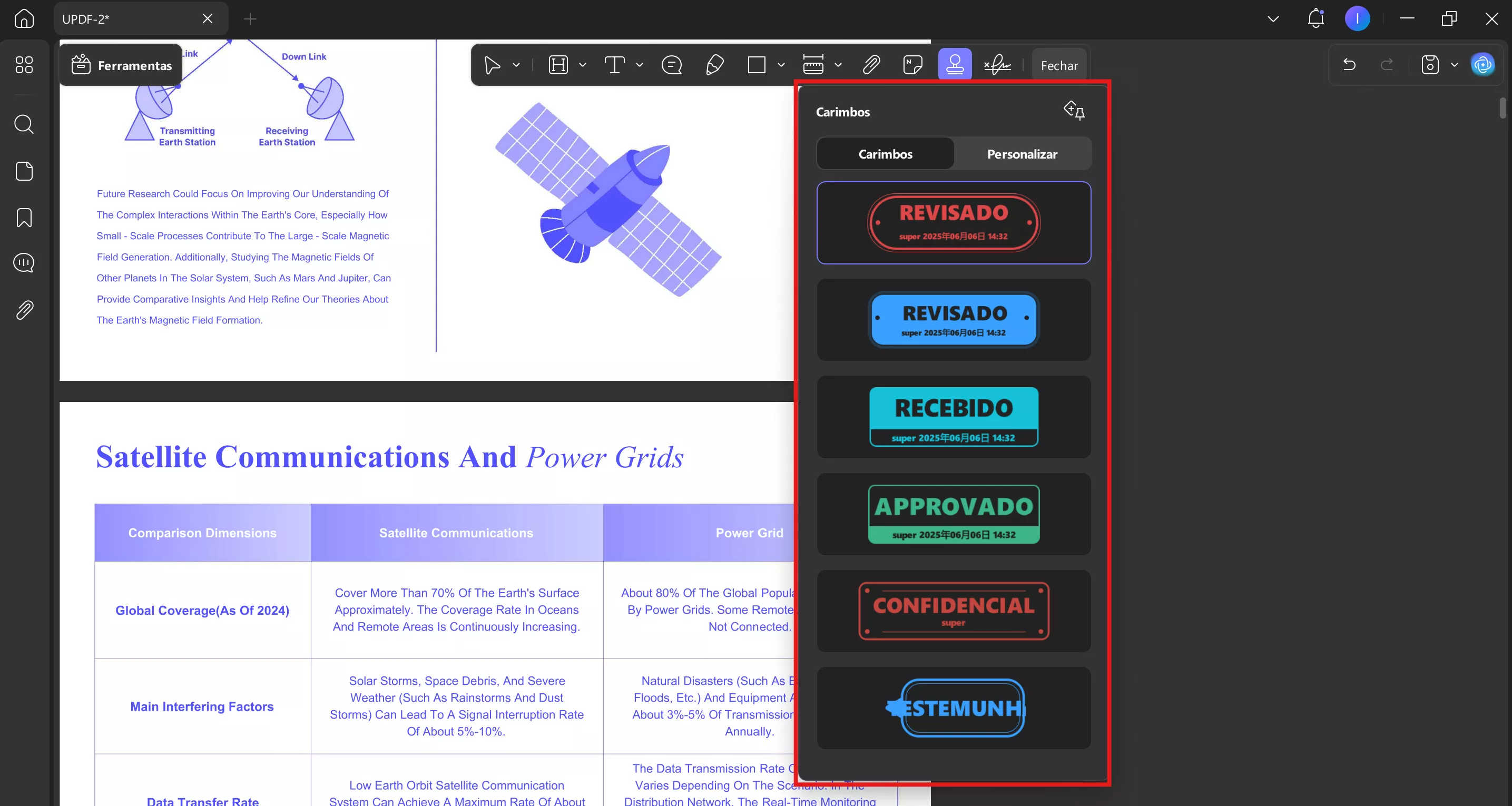Click the signature tool icon

tap(997, 65)
